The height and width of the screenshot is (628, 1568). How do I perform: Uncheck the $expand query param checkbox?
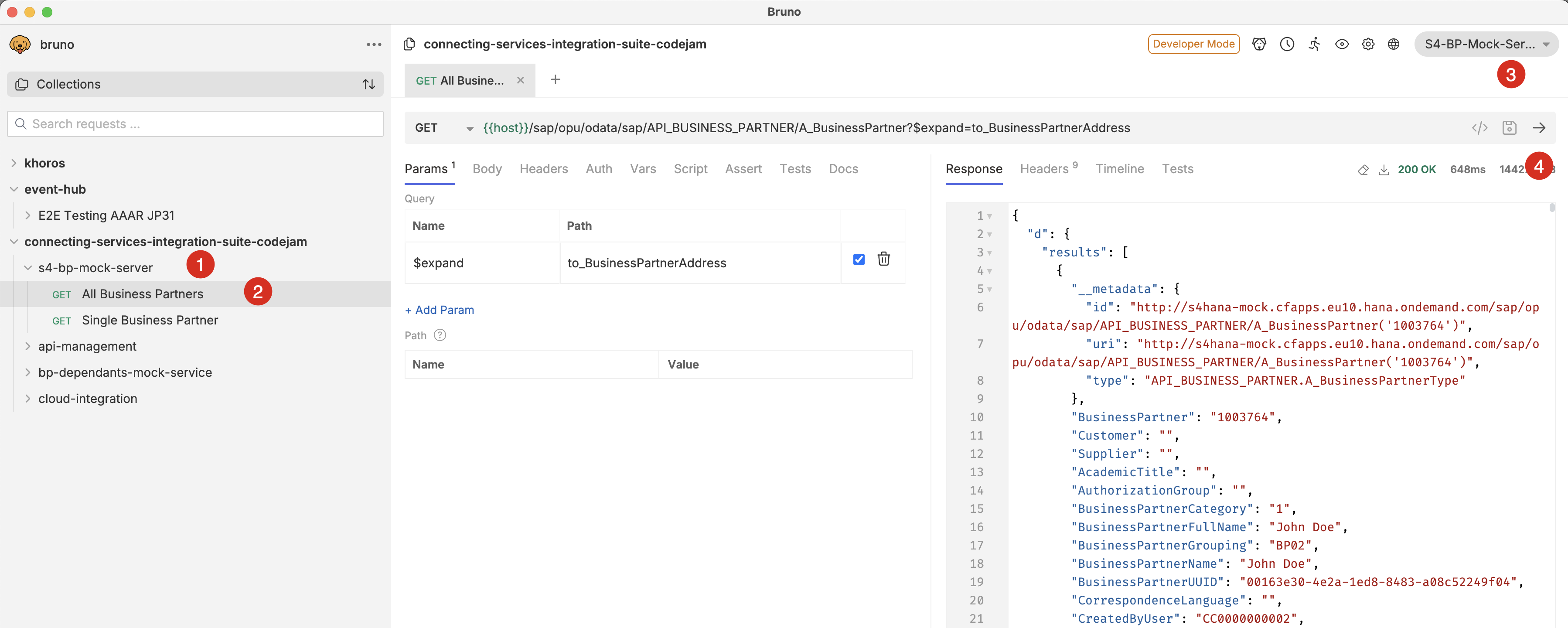point(859,259)
